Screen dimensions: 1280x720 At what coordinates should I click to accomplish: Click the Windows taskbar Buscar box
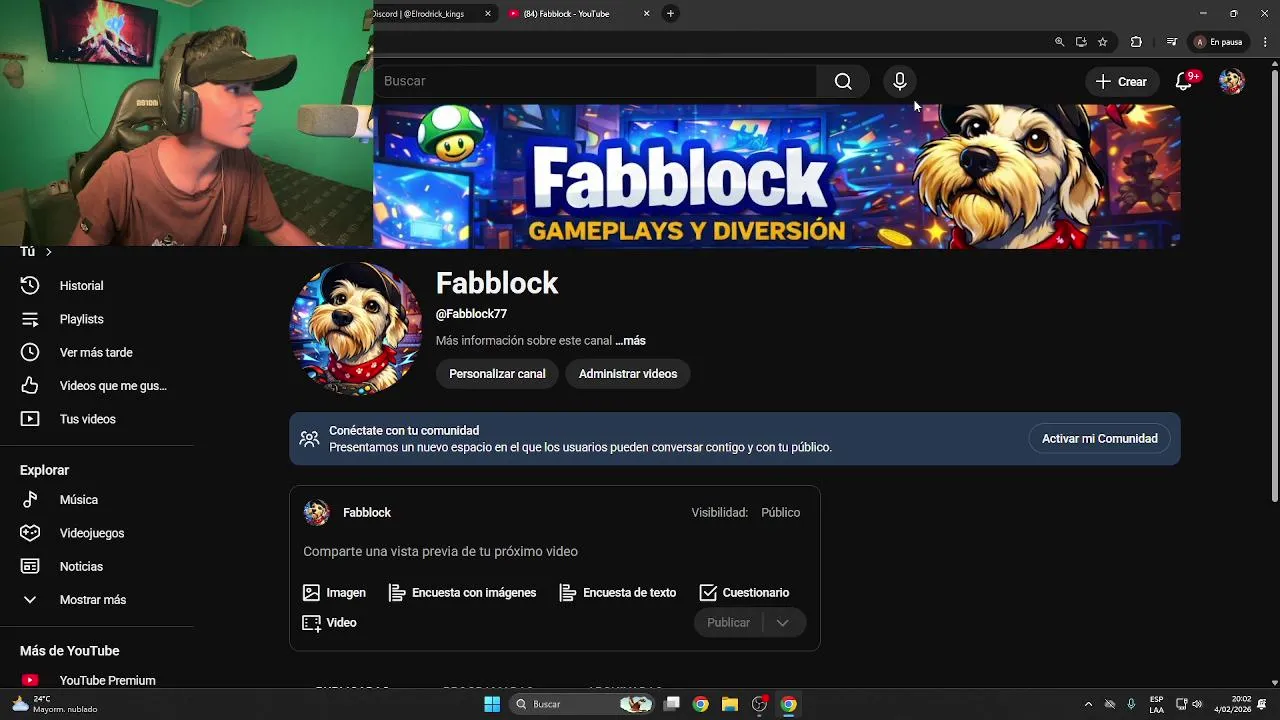583,704
